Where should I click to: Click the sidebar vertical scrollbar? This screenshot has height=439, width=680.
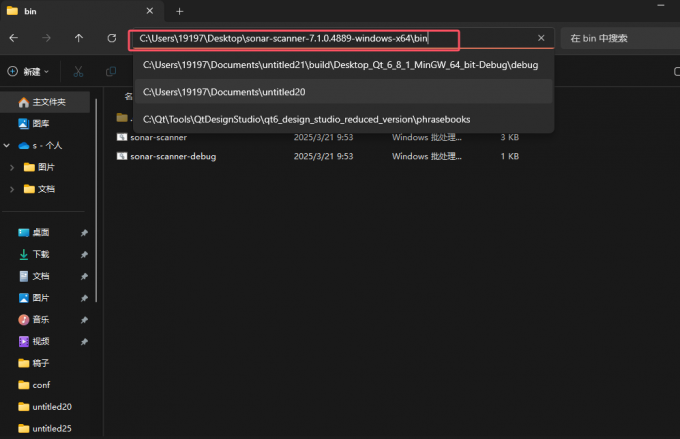tap(96, 200)
